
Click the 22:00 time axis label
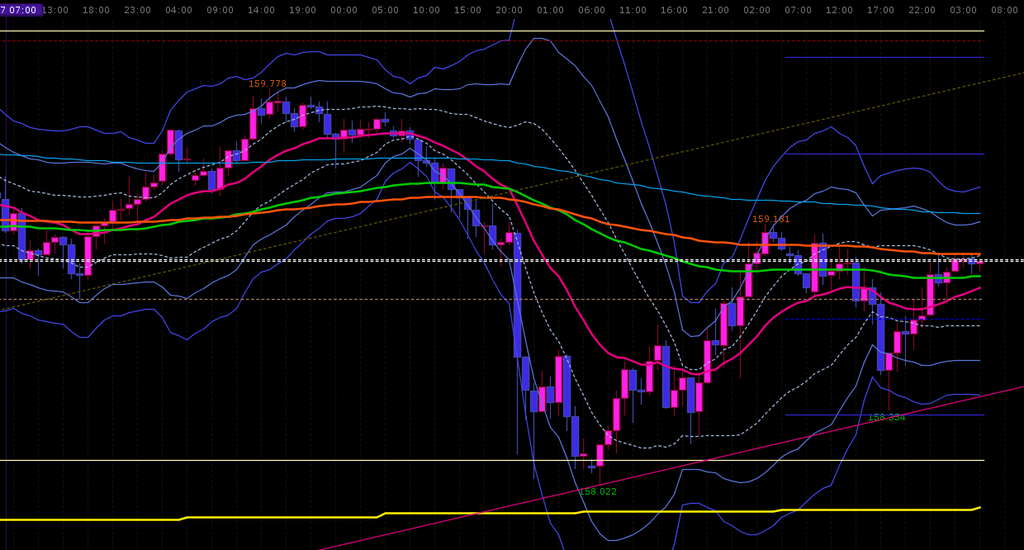(x=922, y=10)
